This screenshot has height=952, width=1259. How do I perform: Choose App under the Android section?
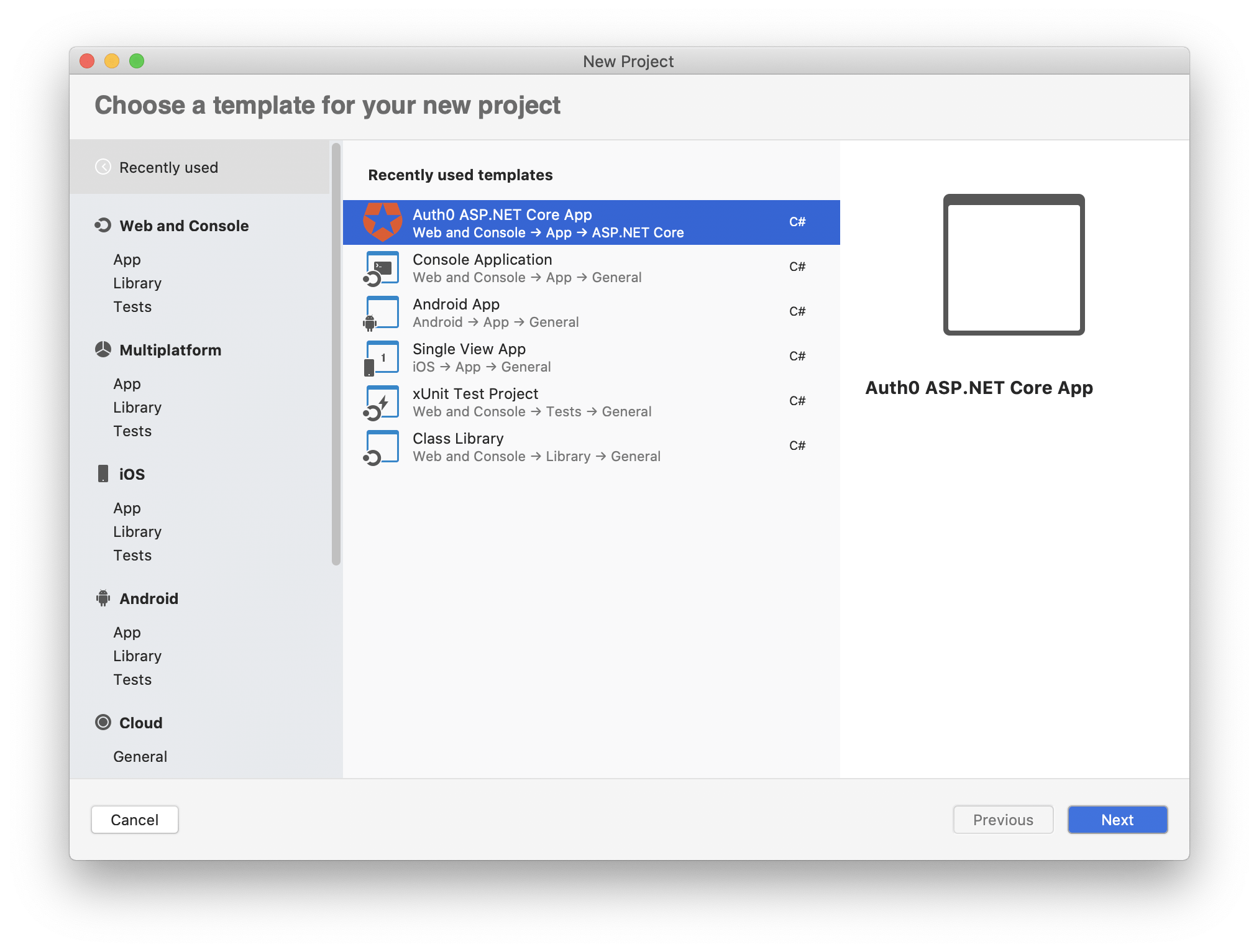[127, 633]
